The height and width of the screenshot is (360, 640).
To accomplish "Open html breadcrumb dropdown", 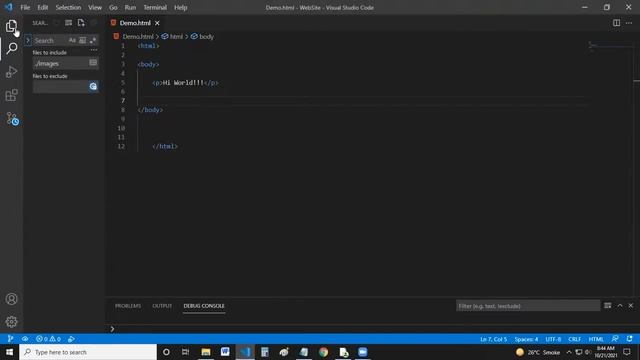I will coord(172,36).
